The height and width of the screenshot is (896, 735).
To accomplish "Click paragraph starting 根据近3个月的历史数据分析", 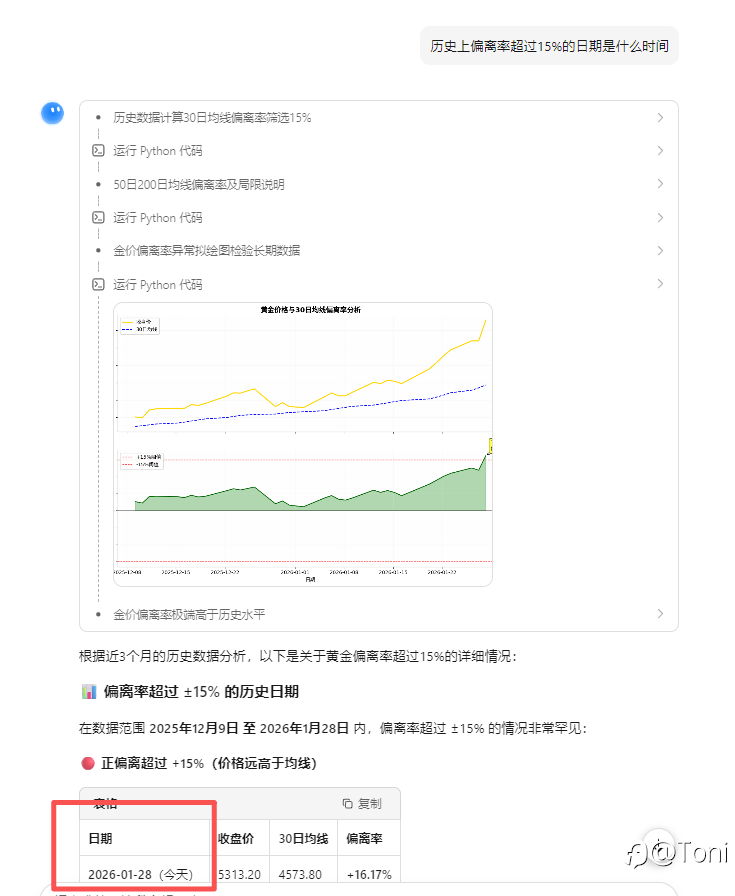I will pos(298,656).
